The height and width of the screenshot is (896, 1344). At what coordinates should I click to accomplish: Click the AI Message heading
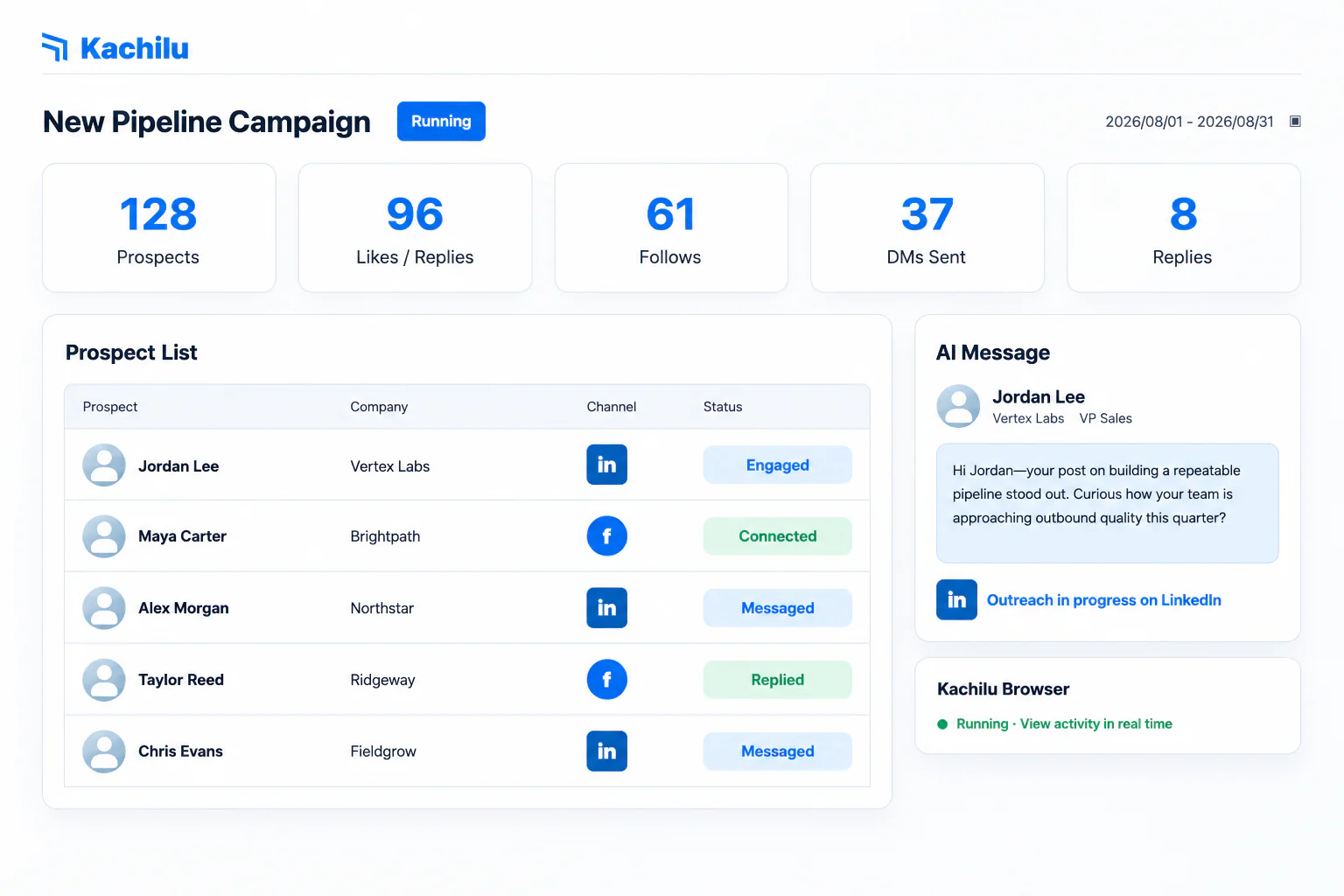pos(993,353)
